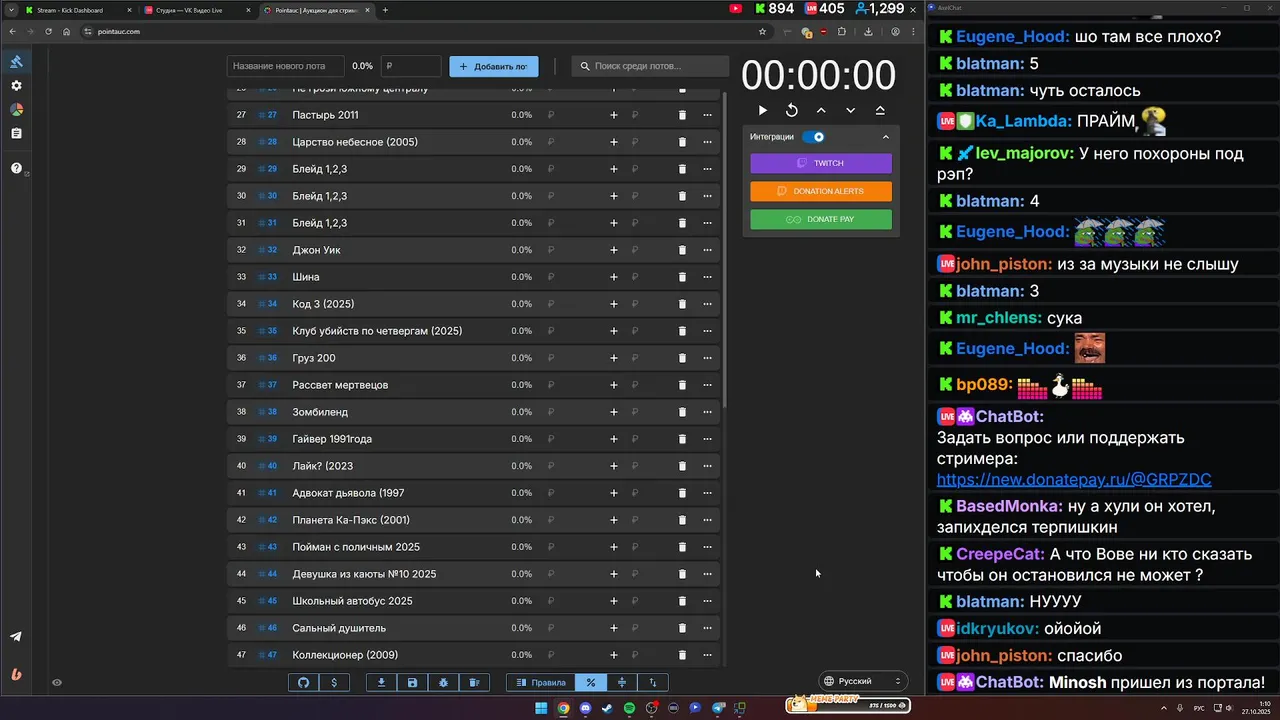This screenshot has width=1280, height=720.
Task: Open more options for Рассвет мертвецов
Action: point(707,385)
